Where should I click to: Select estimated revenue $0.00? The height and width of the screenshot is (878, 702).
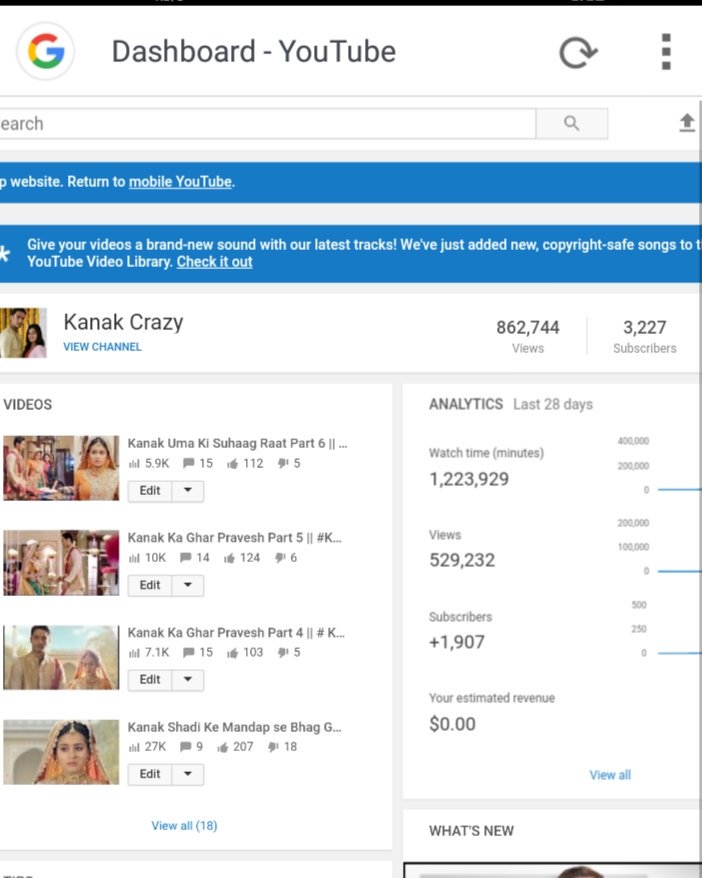pos(452,724)
